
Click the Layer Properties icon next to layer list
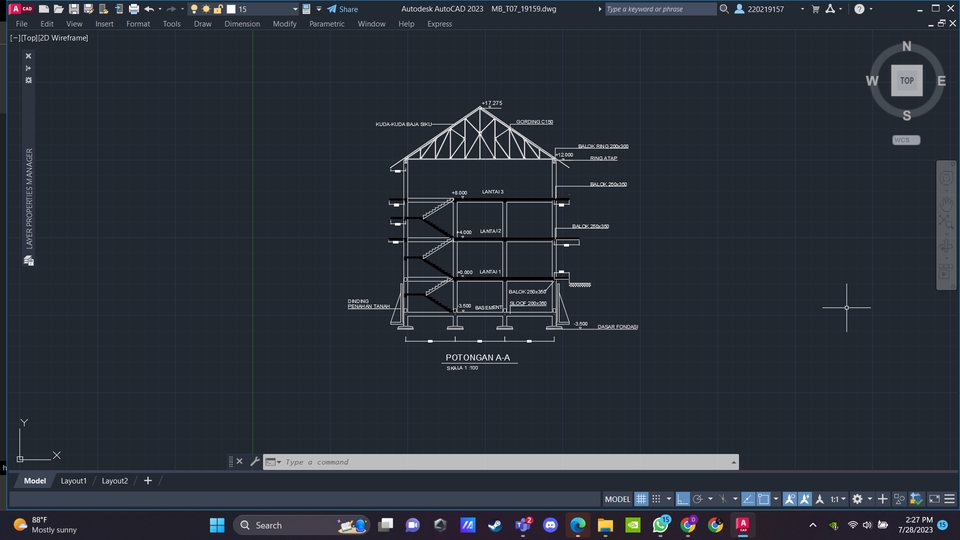tap(306, 9)
